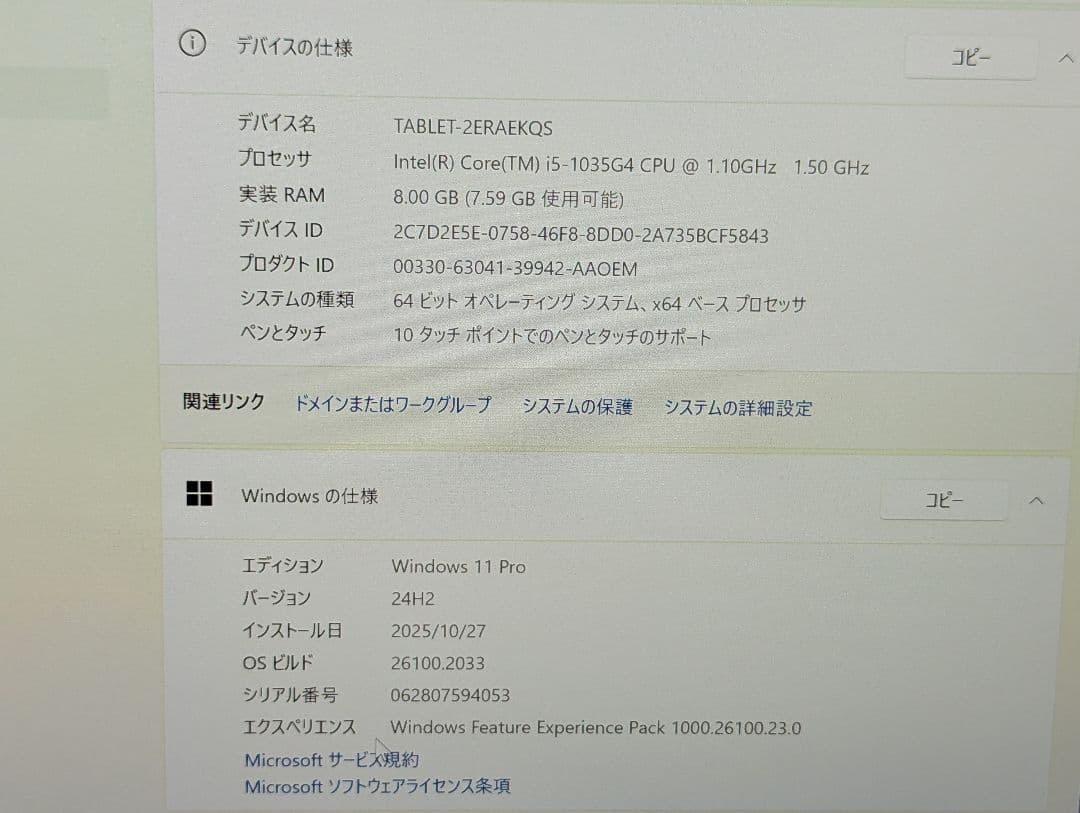
Task: Select edition value Windows 11 Pro
Action: 459,566
